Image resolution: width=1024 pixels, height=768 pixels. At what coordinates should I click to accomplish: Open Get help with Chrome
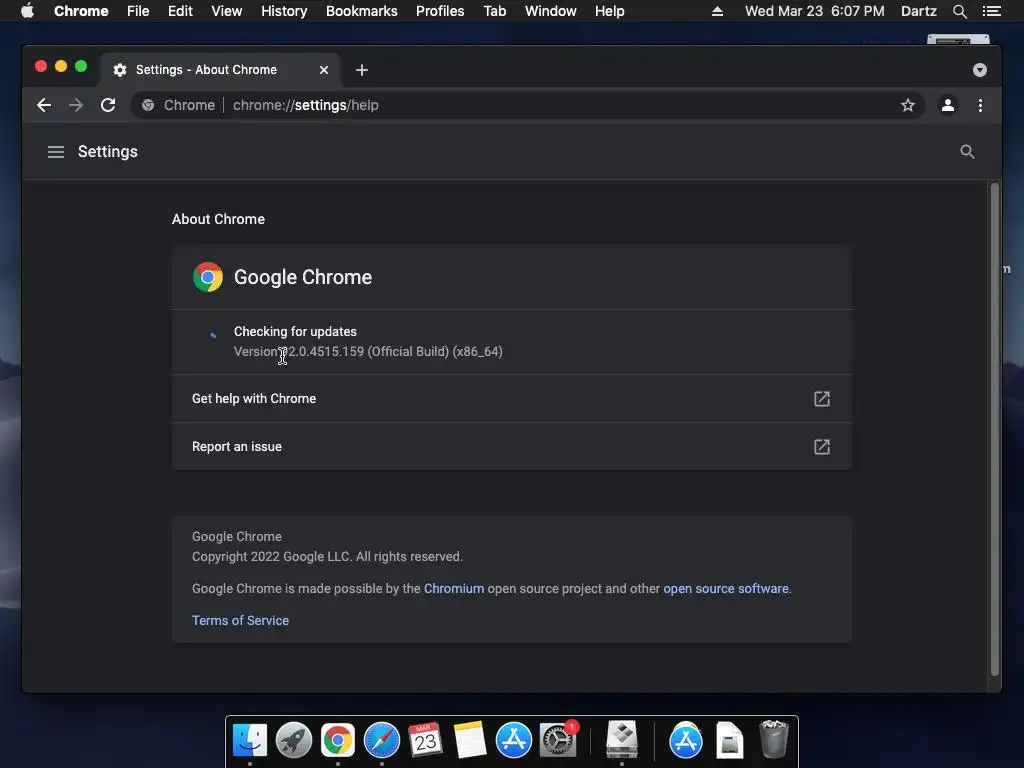pos(512,398)
